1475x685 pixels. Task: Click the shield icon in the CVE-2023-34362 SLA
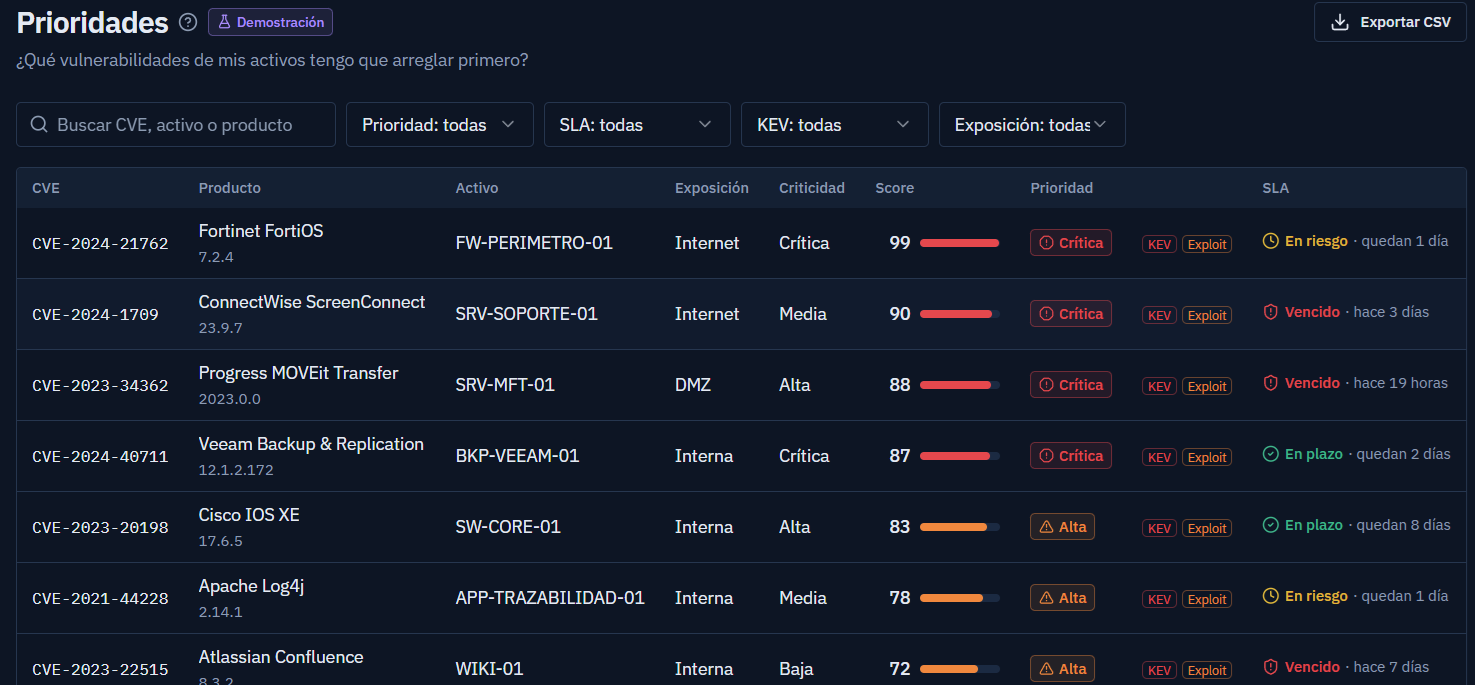[x=1271, y=383]
